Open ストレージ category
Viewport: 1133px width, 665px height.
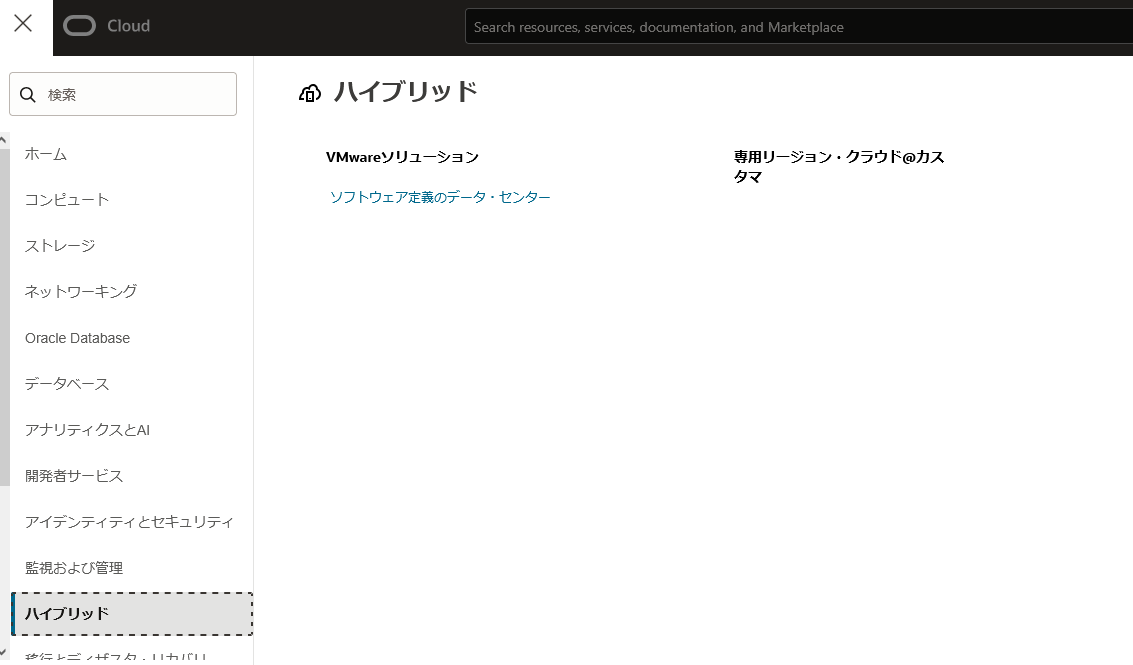[x=60, y=246]
